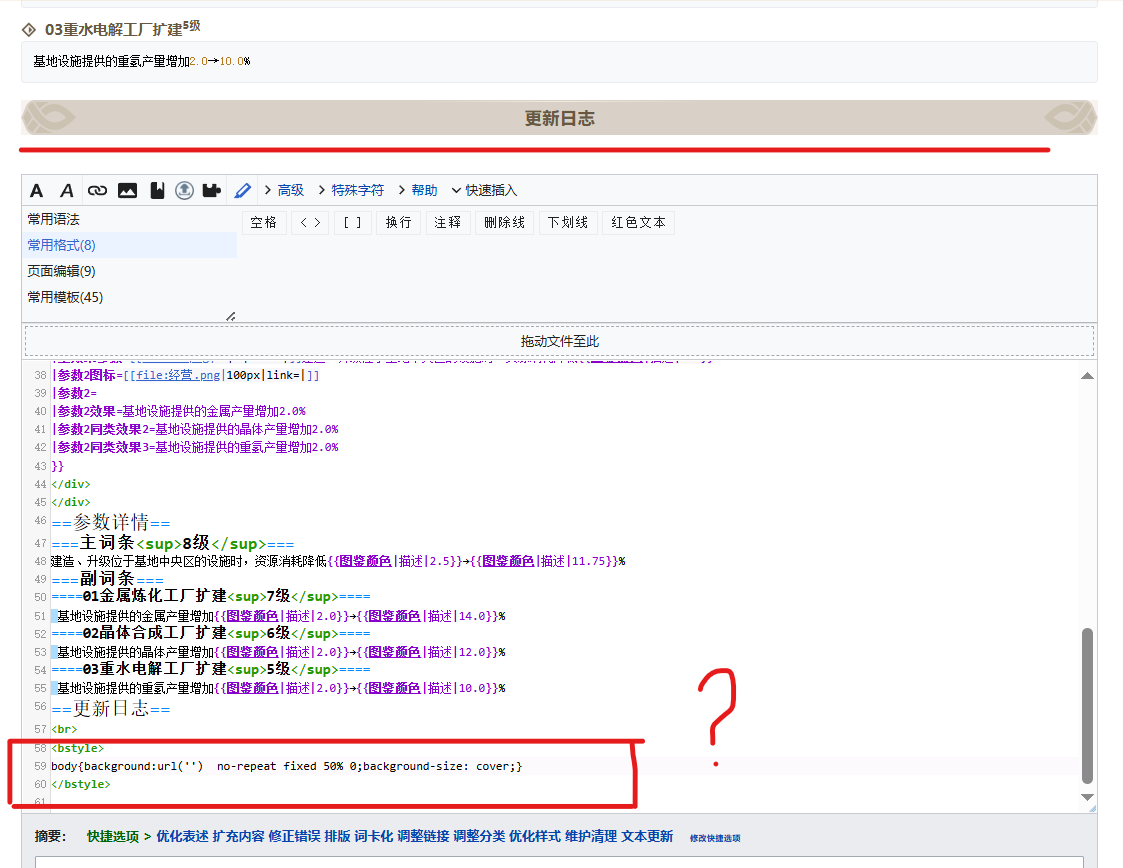Screen dimensions: 1123x868
Task: Apply strikethrough with 删除线 button
Action: (504, 223)
